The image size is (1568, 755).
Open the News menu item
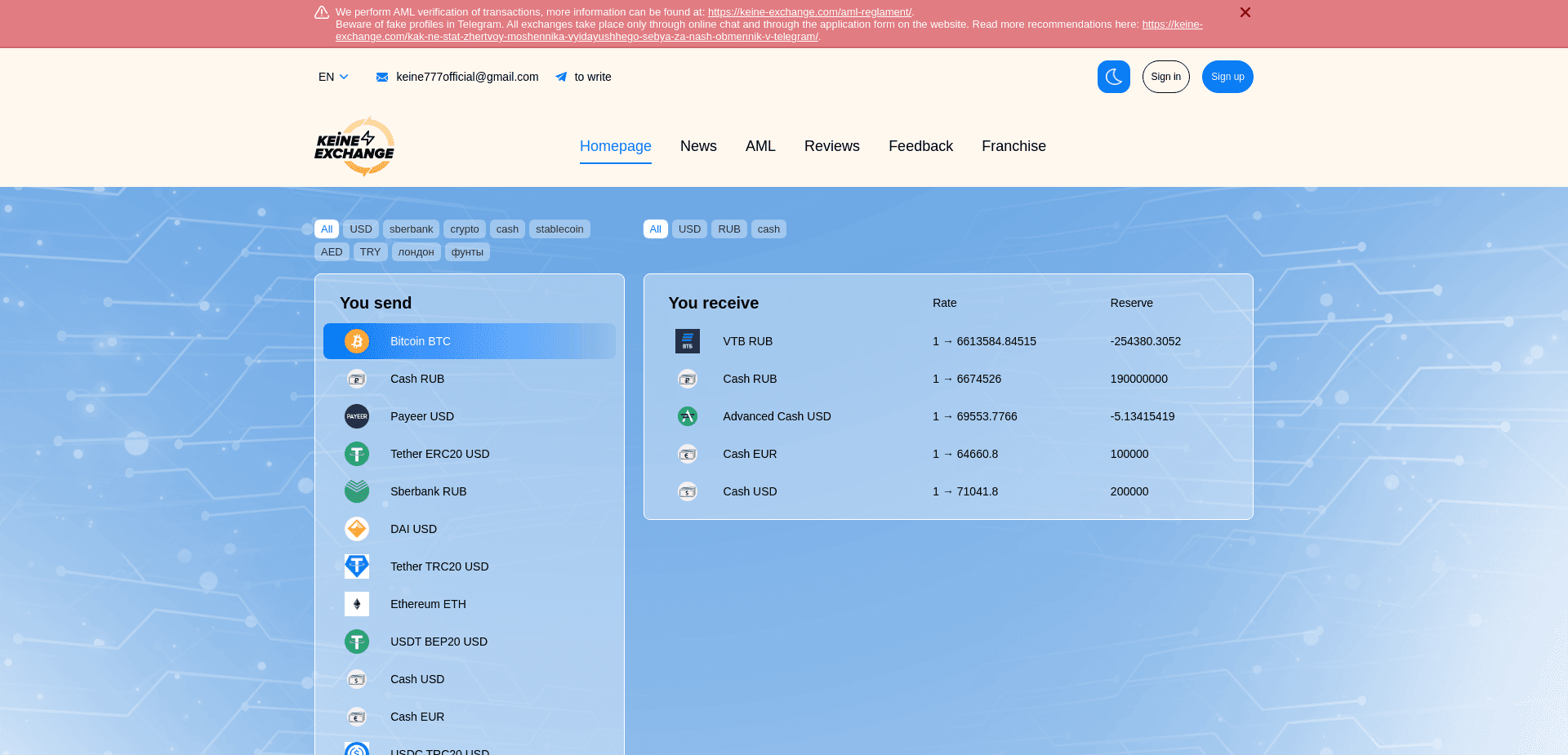tap(698, 146)
